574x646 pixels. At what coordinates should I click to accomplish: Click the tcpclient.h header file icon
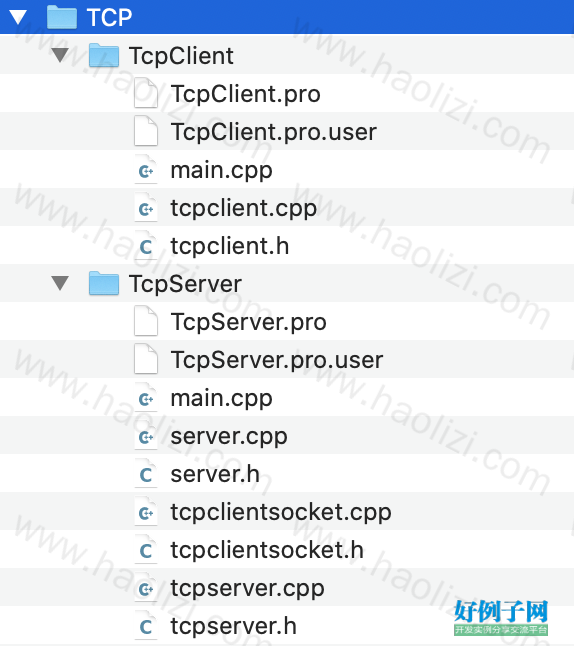tap(146, 246)
